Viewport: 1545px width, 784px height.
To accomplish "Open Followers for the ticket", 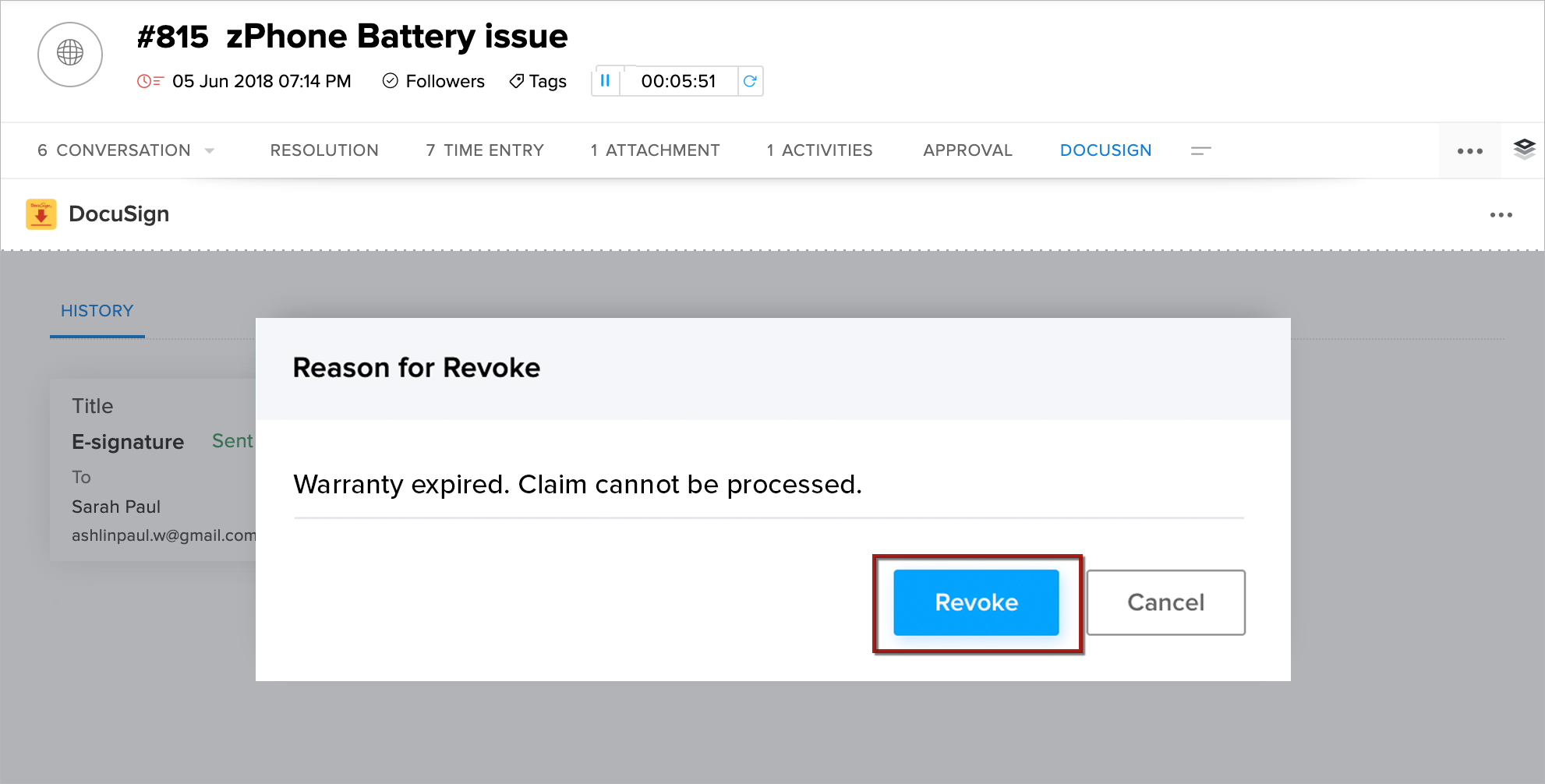I will coord(433,81).
